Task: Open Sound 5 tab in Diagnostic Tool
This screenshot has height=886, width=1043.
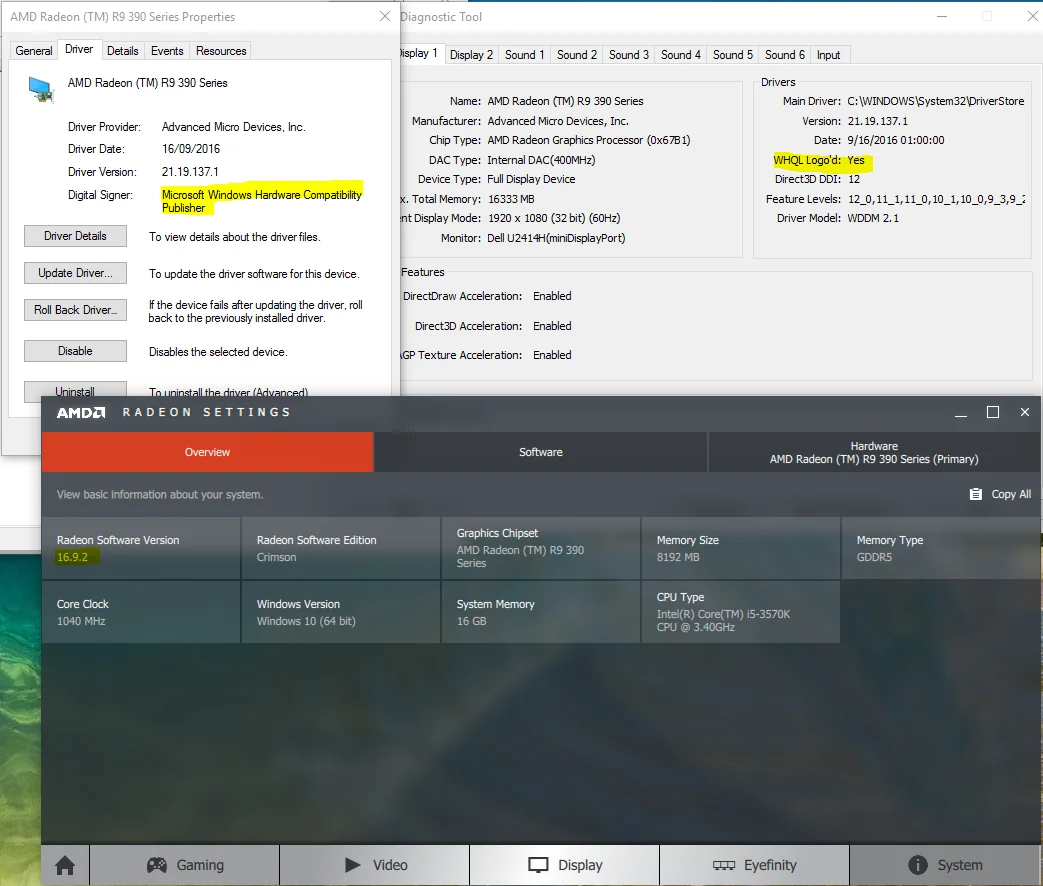Action: pyautogui.click(x=732, y=55)
